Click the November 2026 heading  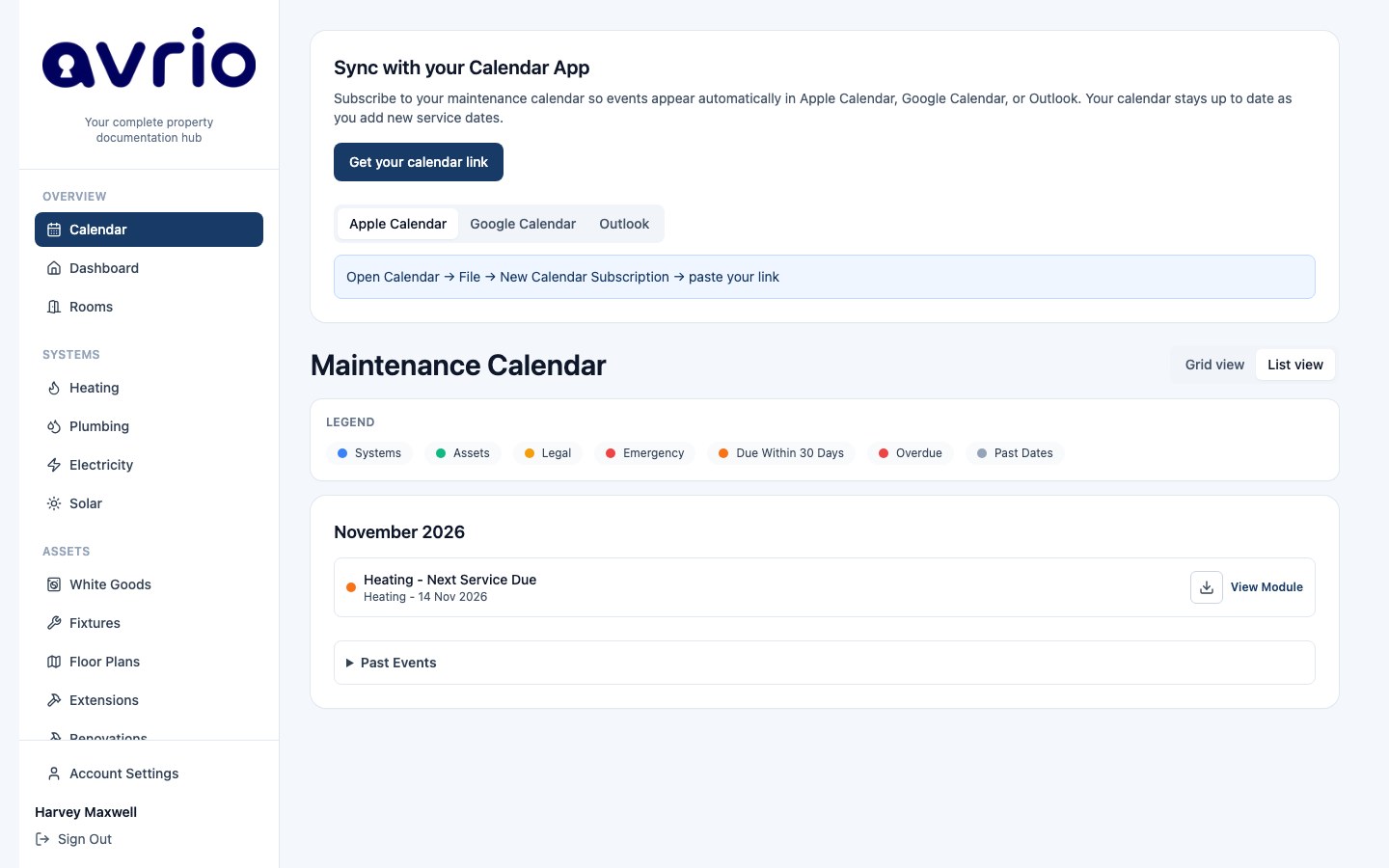pos(399,532)
